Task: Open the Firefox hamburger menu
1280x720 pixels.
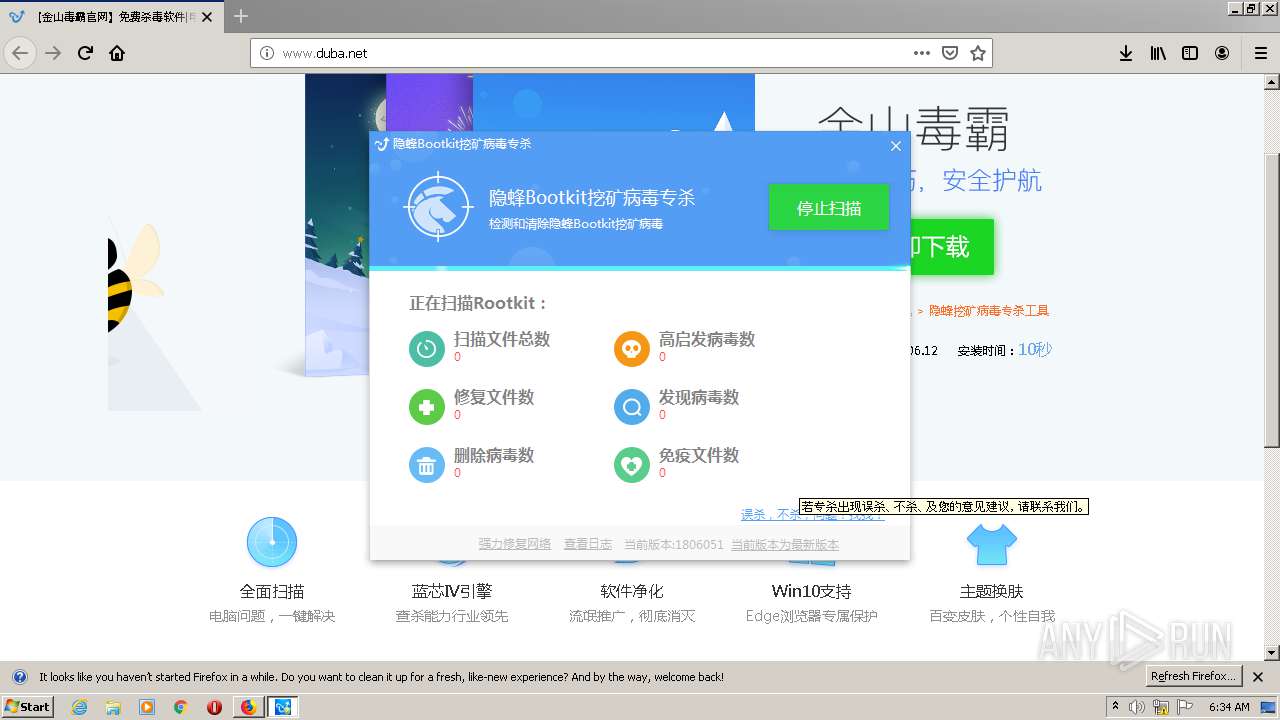Action: (1261, 53)
